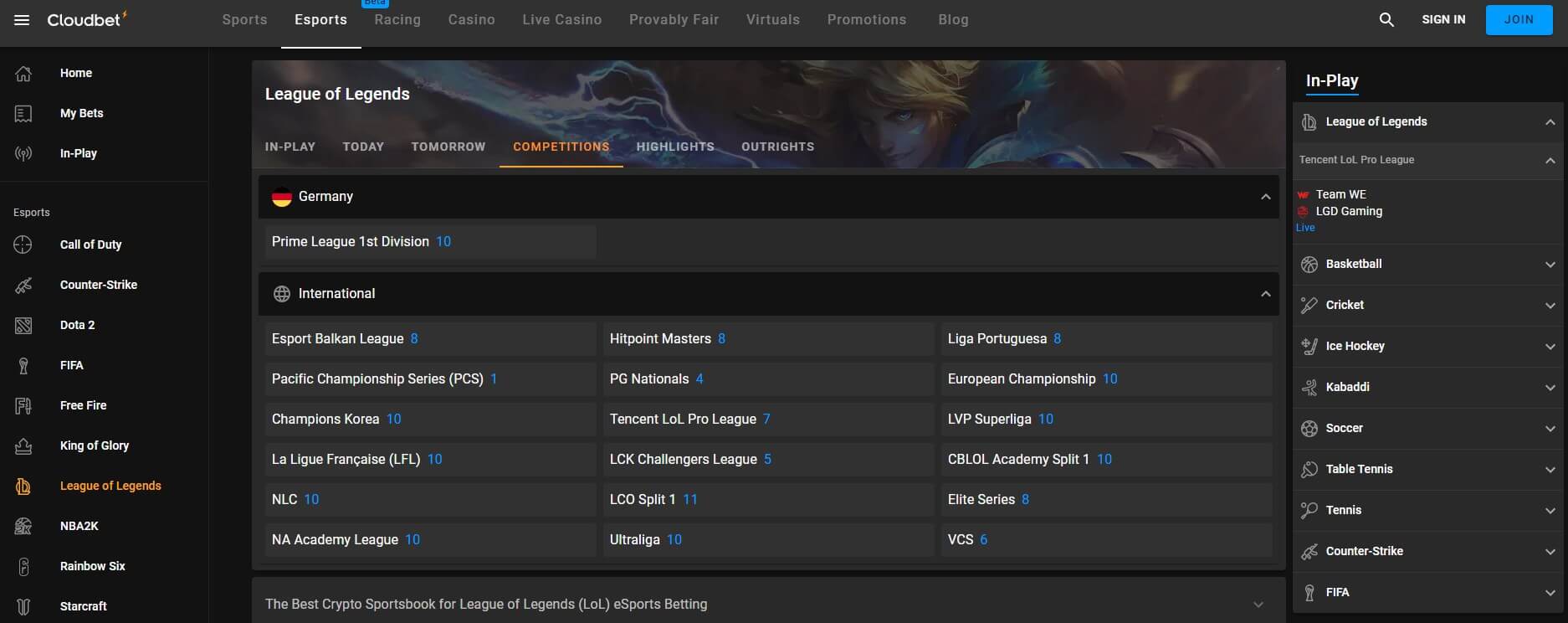Viewport: 1568px width, 623px height.
Task: Collapse the Germany section chevron
Action: [1265, 197]
